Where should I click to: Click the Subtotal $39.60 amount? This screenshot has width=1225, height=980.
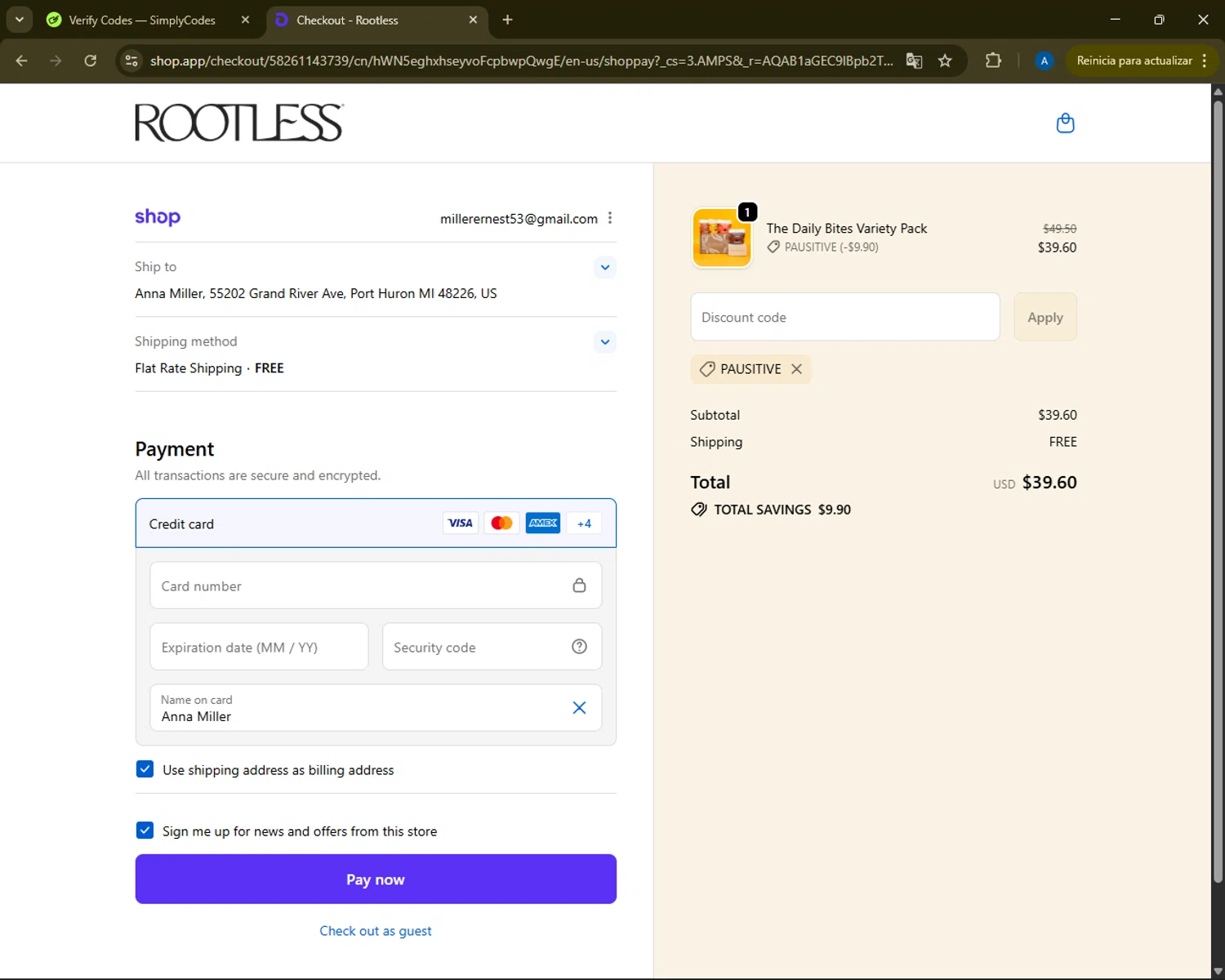click(x=1058, y=415)
